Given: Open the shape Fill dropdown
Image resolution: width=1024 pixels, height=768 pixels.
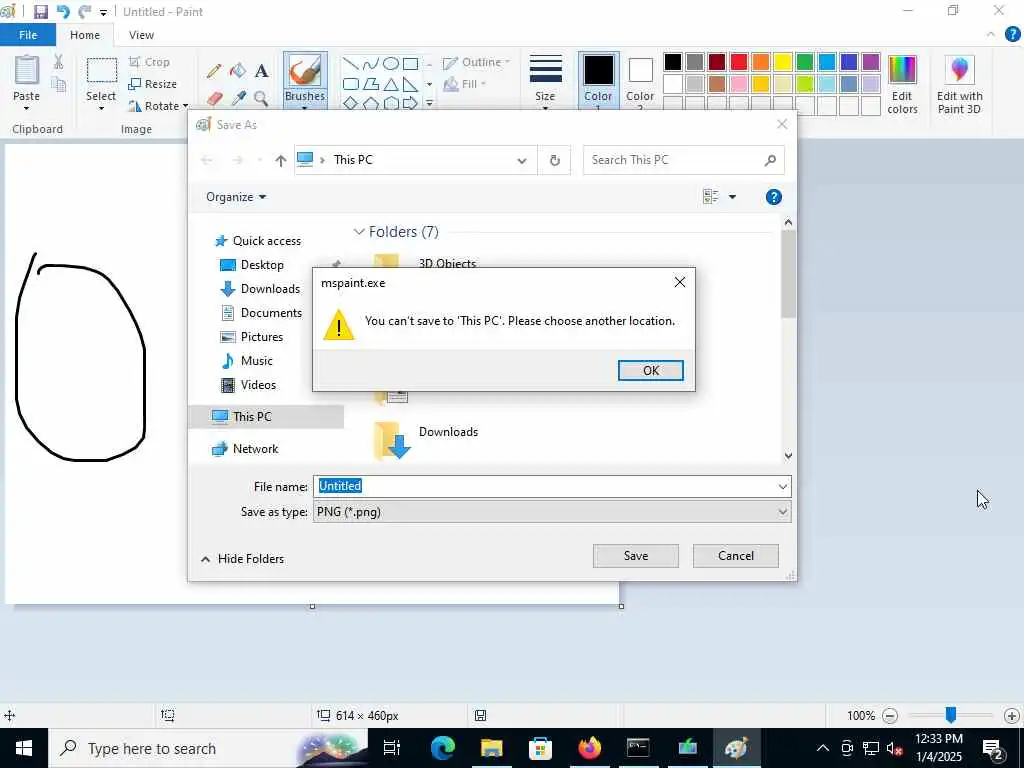Looking at the screenshot, I should [x=465, y=84].
